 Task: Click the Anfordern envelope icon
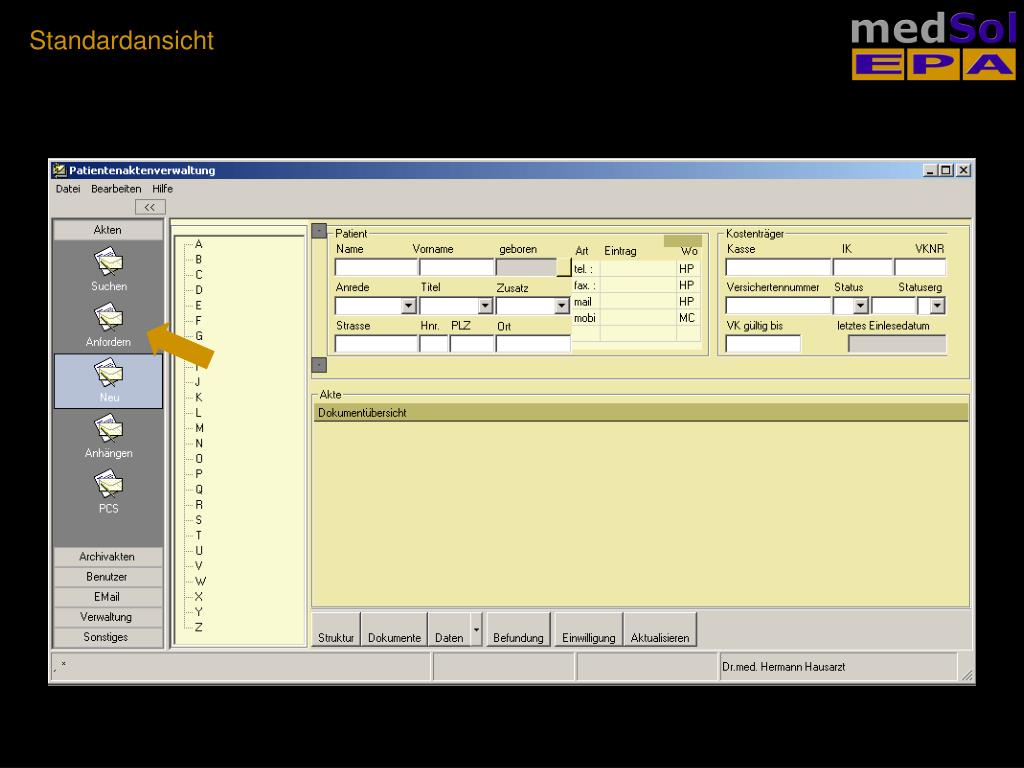coord(108,317)
